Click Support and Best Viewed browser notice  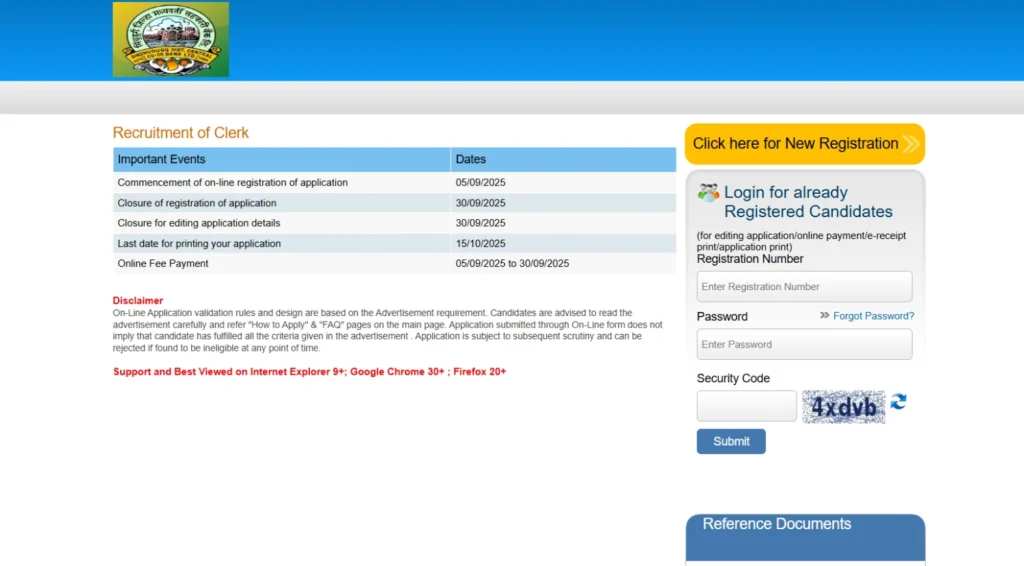pos(310,371)
